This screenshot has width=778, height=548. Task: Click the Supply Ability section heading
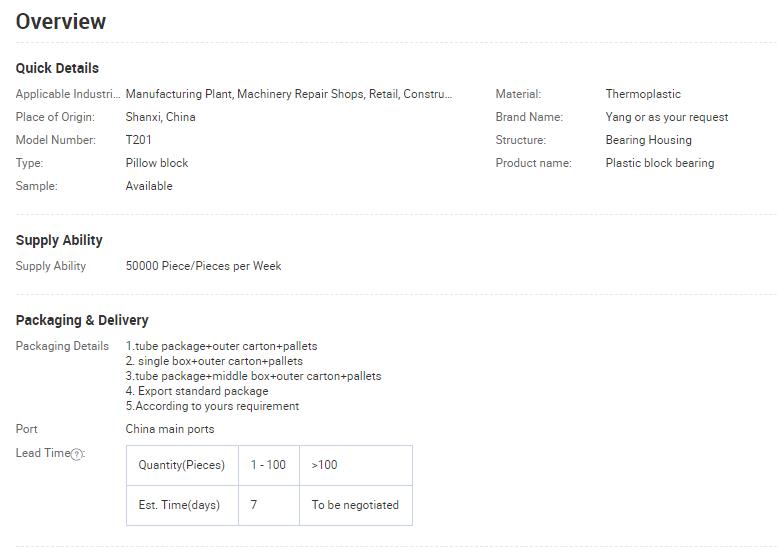pos(59,240)
